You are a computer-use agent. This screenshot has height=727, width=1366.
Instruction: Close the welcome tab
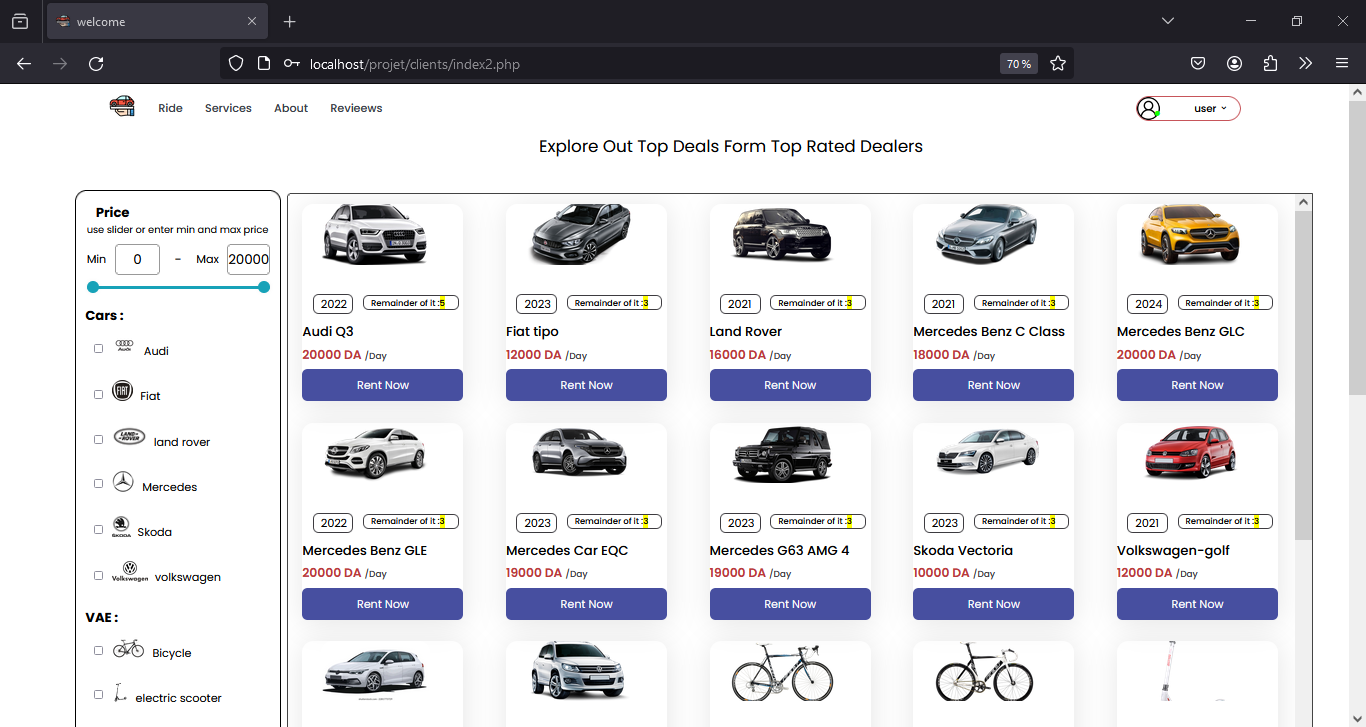[x=252, y=21]
